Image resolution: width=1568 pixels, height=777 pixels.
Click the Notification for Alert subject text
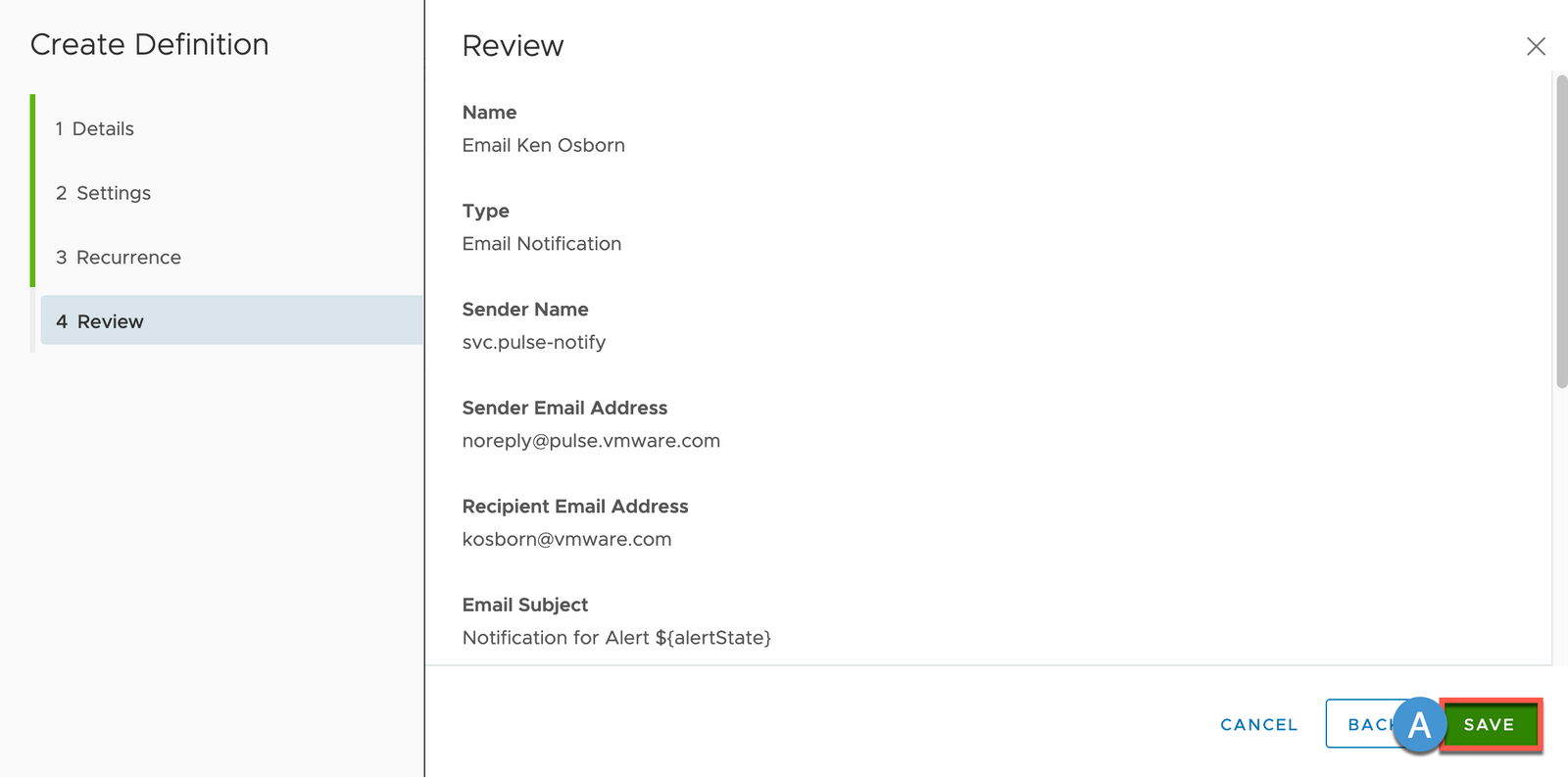pos(616,638)
